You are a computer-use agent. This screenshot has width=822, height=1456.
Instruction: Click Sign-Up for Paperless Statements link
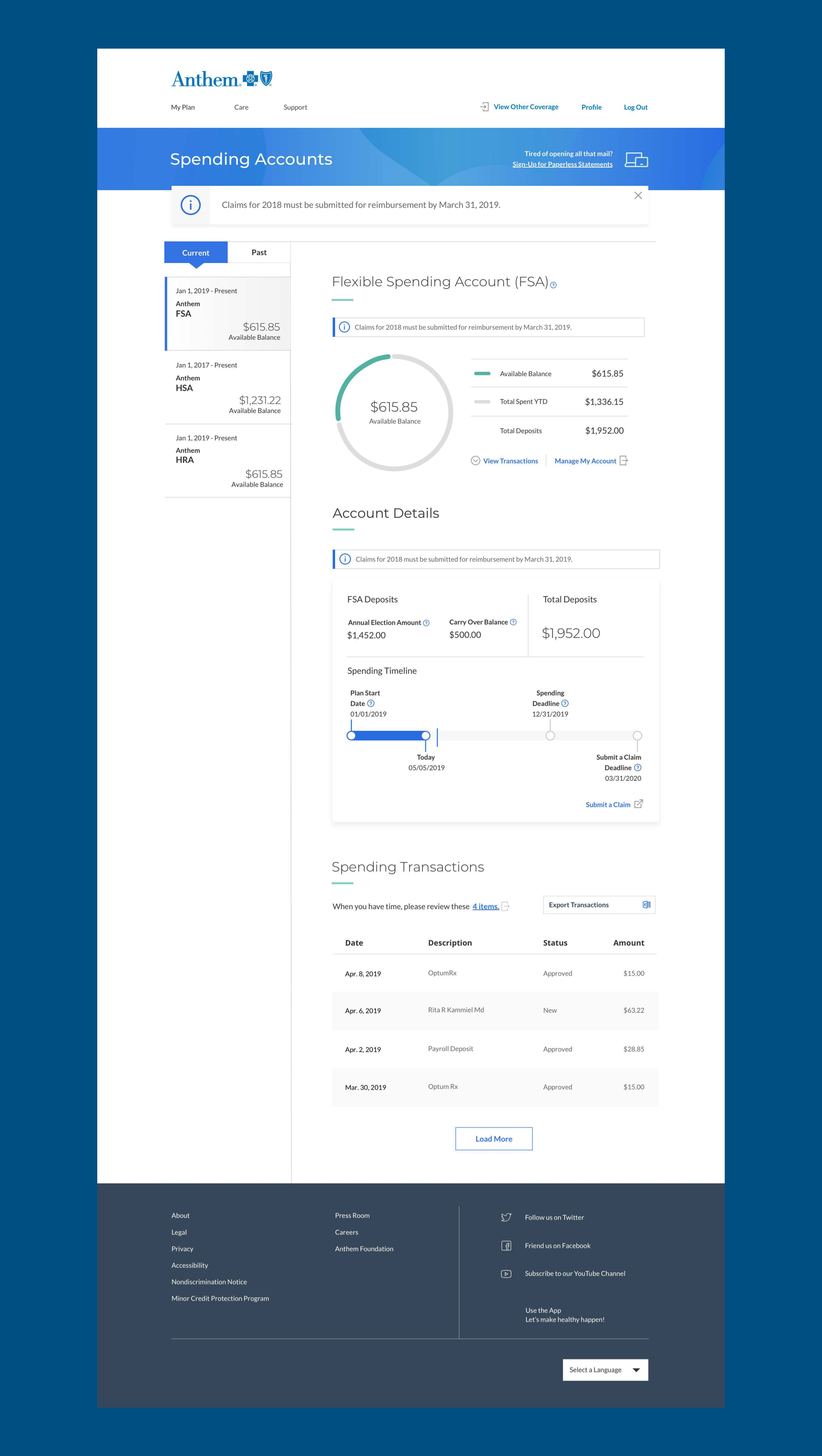[x=562, y=164]
